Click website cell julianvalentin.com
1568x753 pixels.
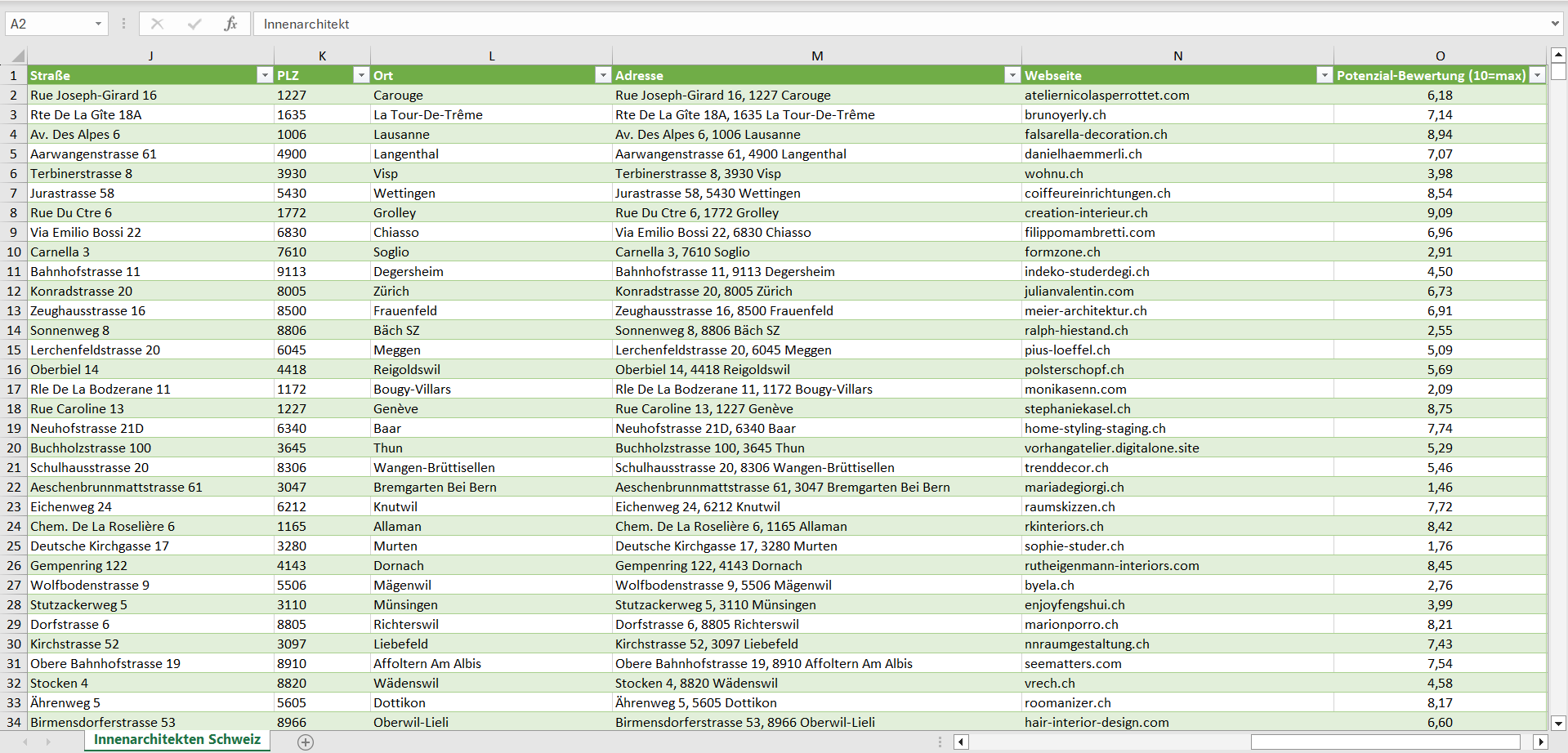[x=1178, y=291]
